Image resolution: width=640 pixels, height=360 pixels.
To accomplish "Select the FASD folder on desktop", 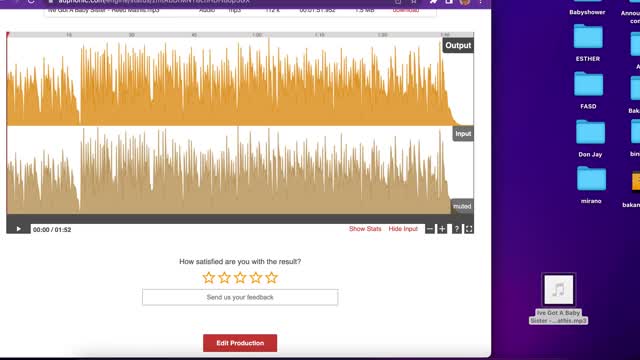I will click(588, 90).
